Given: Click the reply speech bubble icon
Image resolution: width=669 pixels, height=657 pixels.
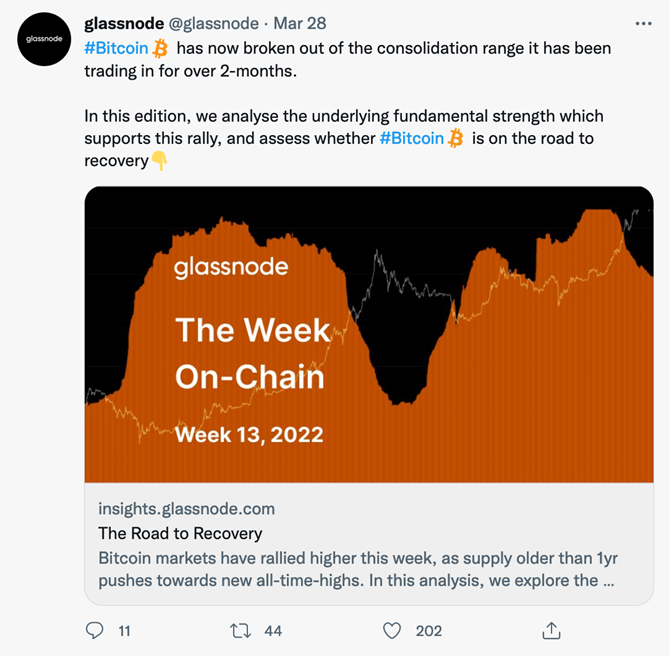Looking at the screenshot, I should coord(94,631).
